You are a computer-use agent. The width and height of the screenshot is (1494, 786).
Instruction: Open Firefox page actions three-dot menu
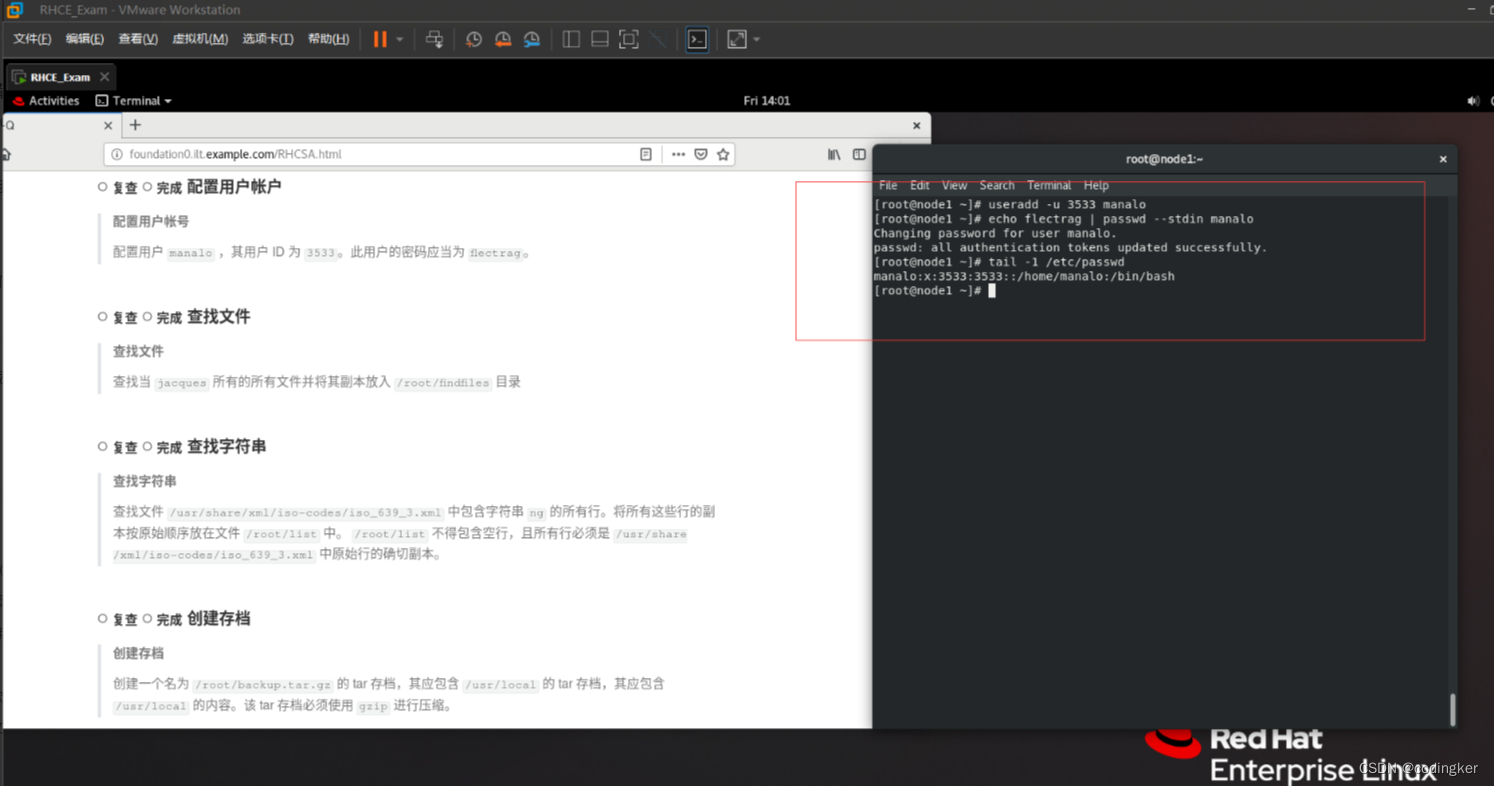point(678,154)
